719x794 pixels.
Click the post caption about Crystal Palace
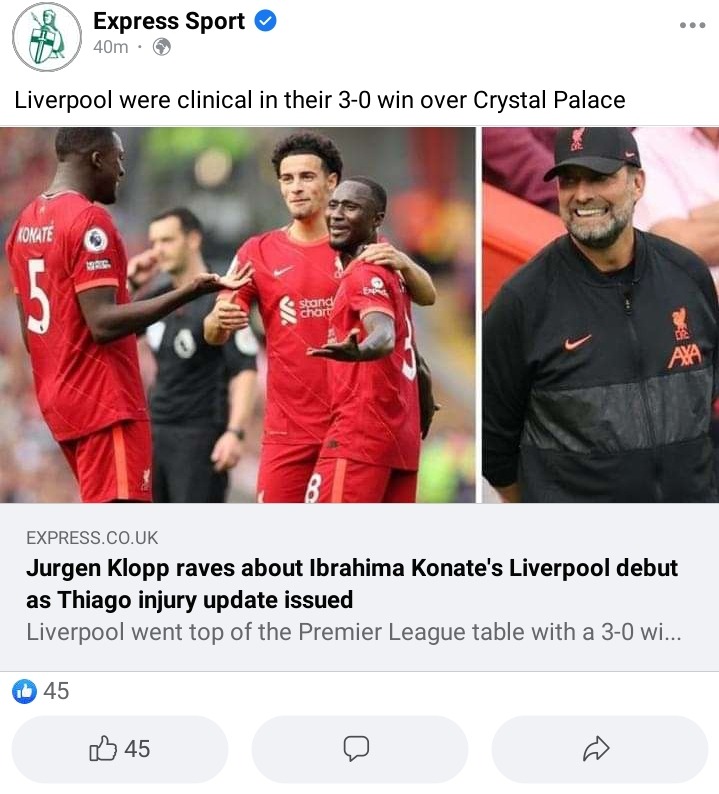[319, 100]
